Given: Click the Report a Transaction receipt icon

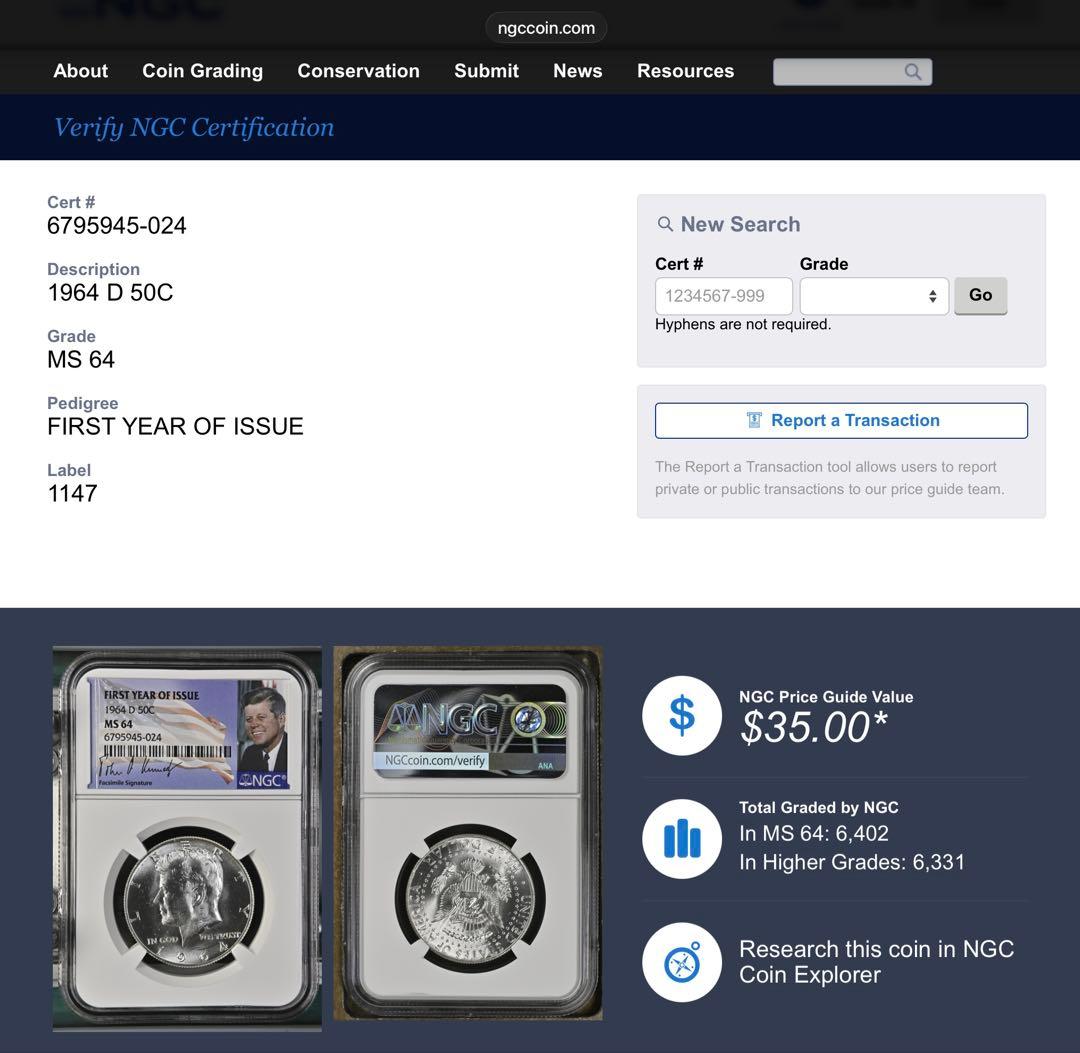Looking at the screenshot, I should 754,420.
